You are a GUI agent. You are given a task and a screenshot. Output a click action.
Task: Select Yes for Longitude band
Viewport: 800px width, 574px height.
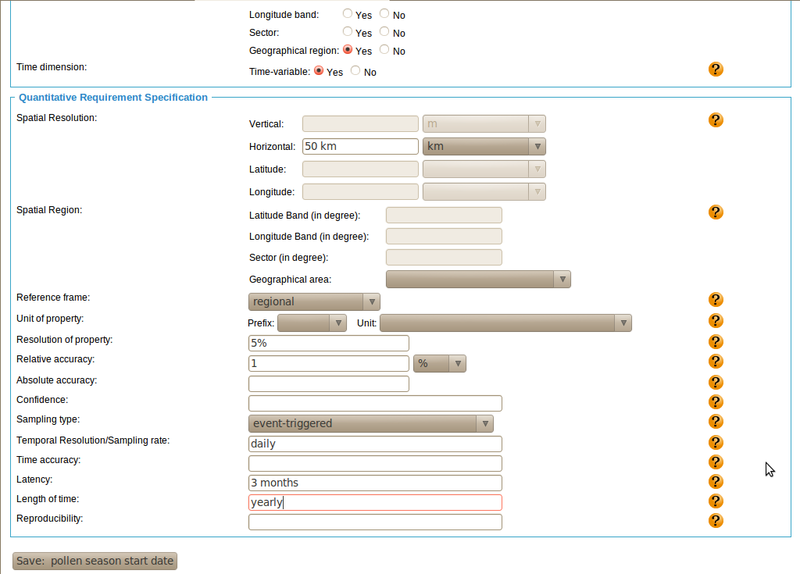347,15
